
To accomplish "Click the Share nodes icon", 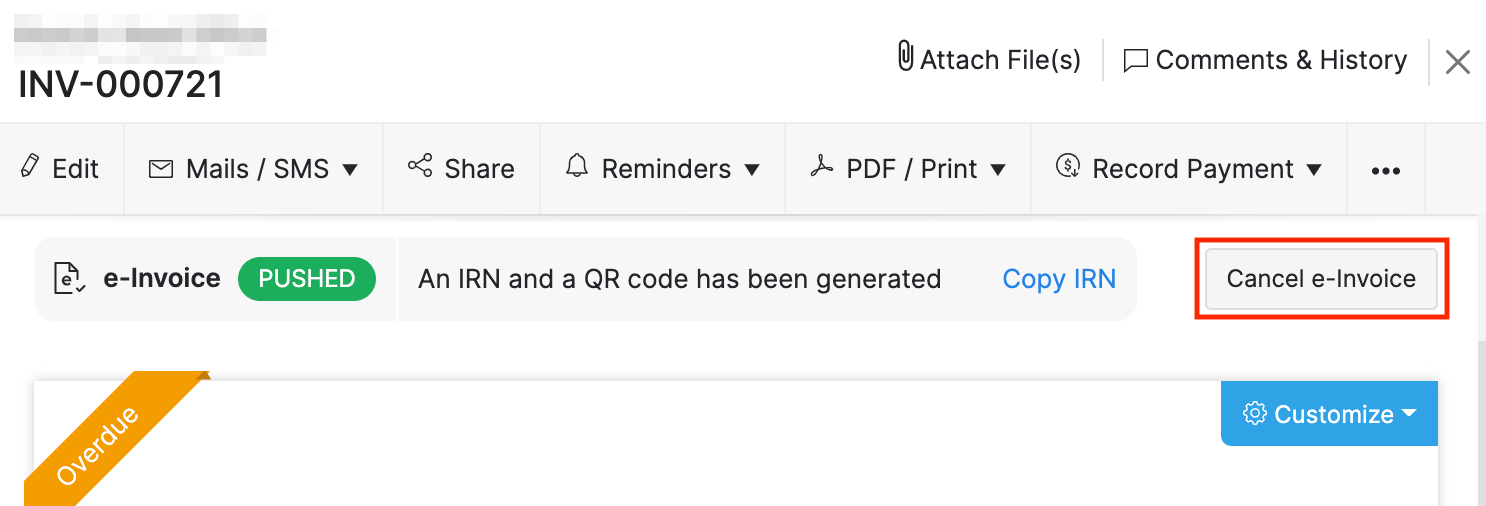I will click(420, 167).
